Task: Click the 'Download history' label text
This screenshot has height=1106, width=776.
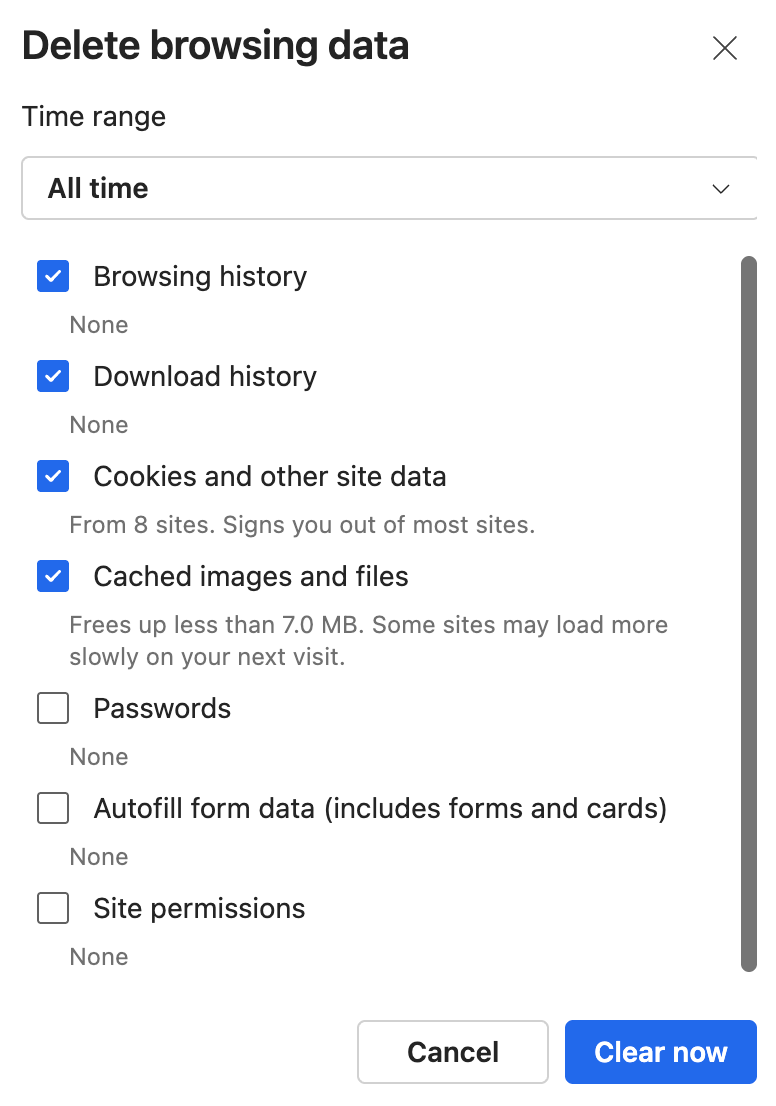Action: [205, 376]
